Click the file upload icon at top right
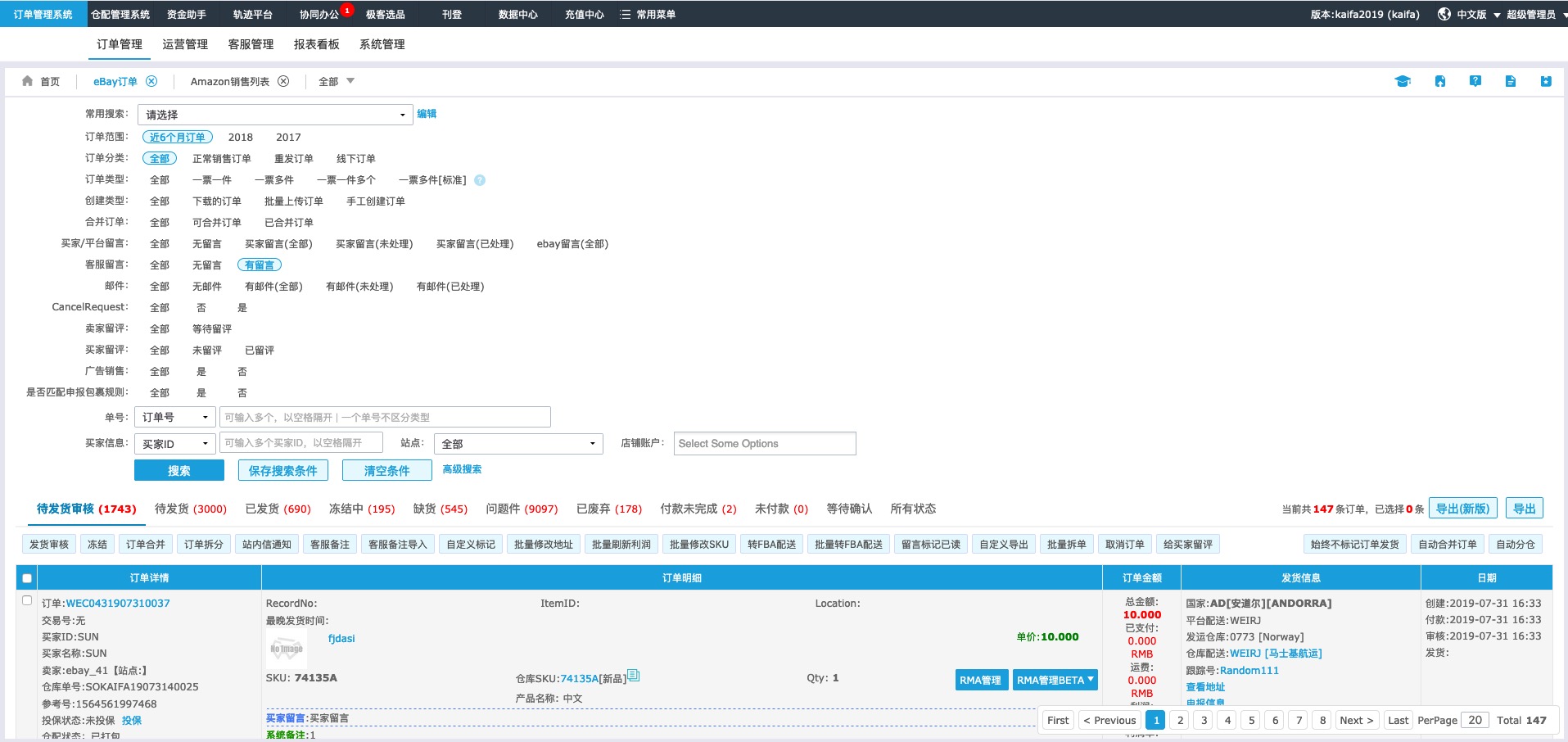Screen dimensions: 1568x742 coord(1440,81)
